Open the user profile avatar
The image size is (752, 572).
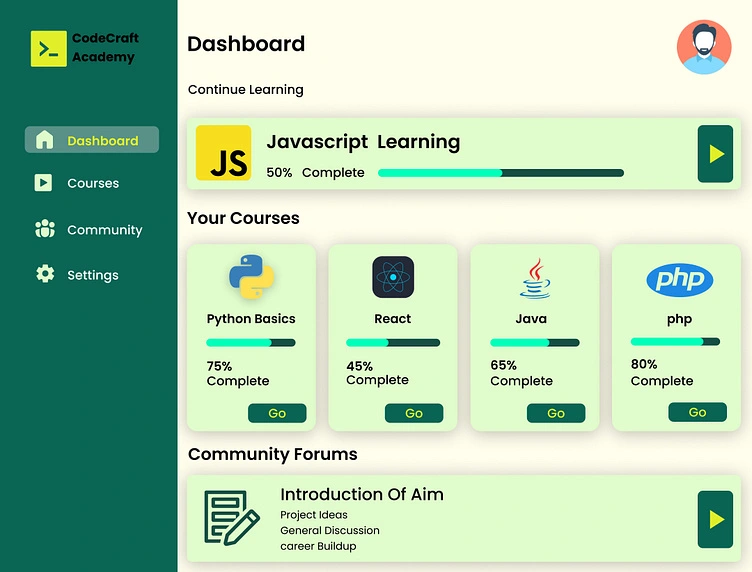704,47
